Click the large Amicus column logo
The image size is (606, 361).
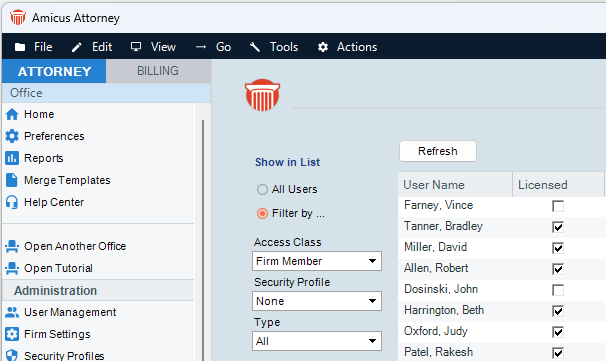(x=262, y=95)
